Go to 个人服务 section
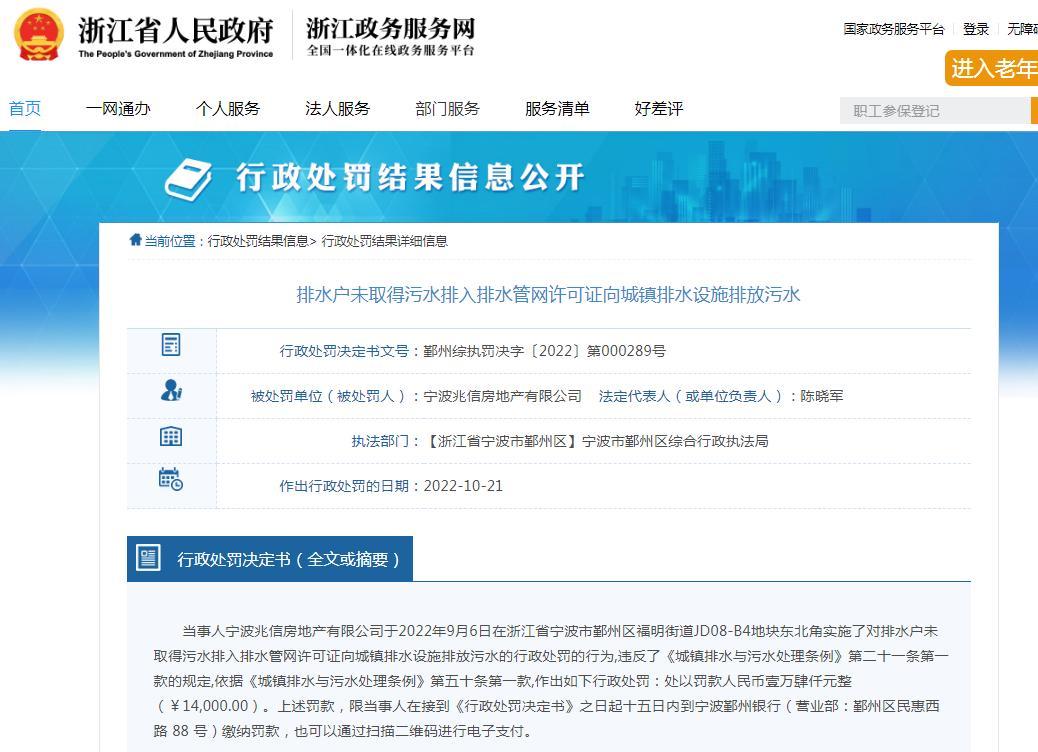This screenshot has height=752, width=1038. pyautogui.click(x=228, y=109)
